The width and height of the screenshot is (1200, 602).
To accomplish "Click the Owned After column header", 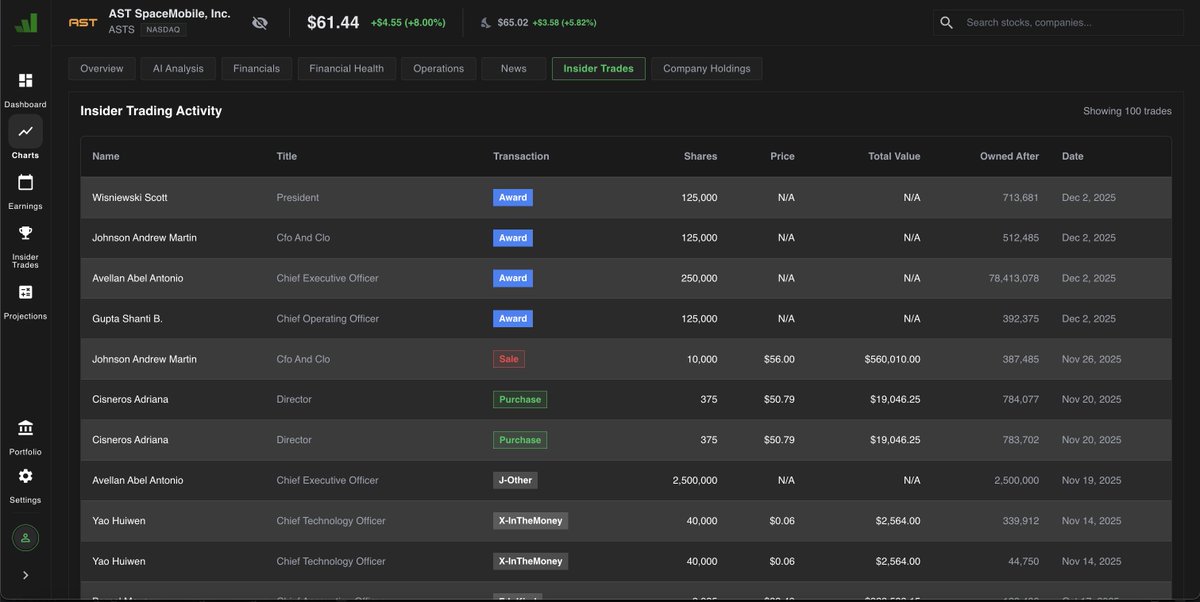I will coord(1009,156).
